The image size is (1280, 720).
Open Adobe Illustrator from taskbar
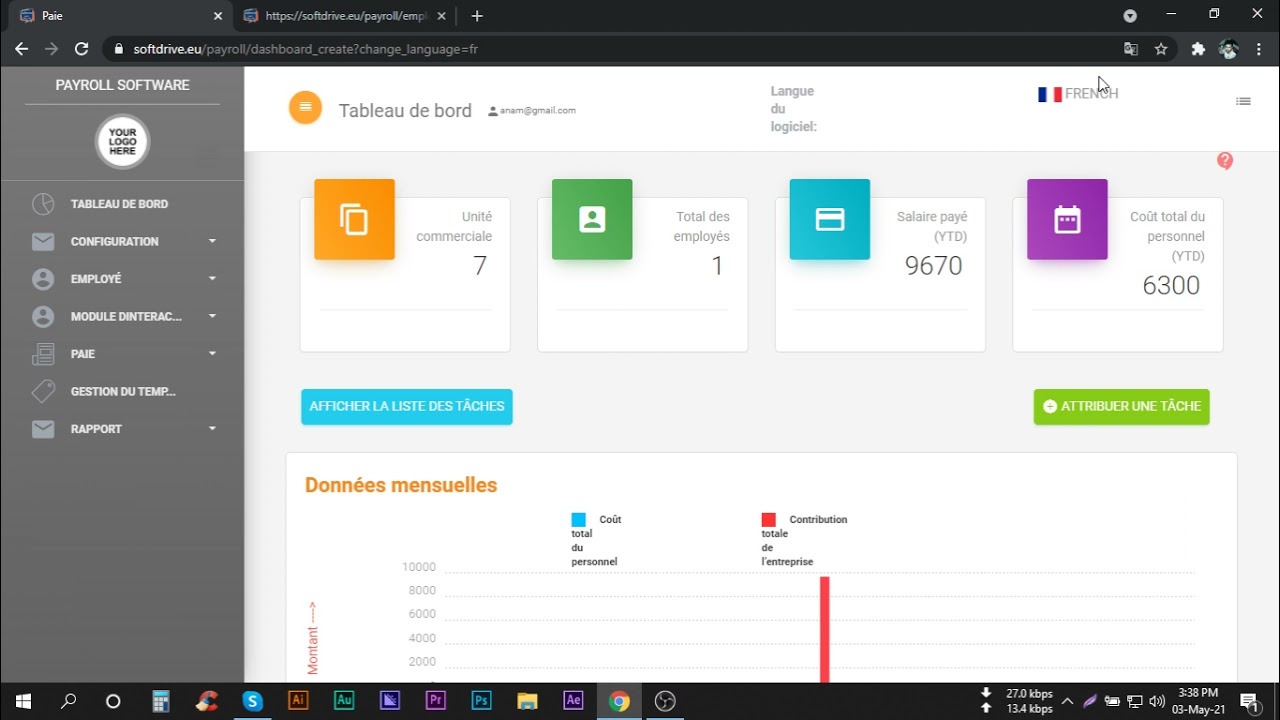(x=297, y=701)
